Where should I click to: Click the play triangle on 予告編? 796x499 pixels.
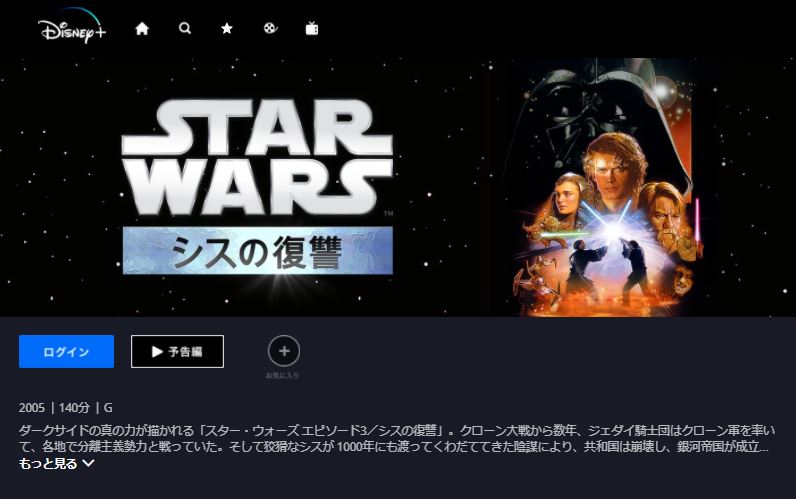157,351
